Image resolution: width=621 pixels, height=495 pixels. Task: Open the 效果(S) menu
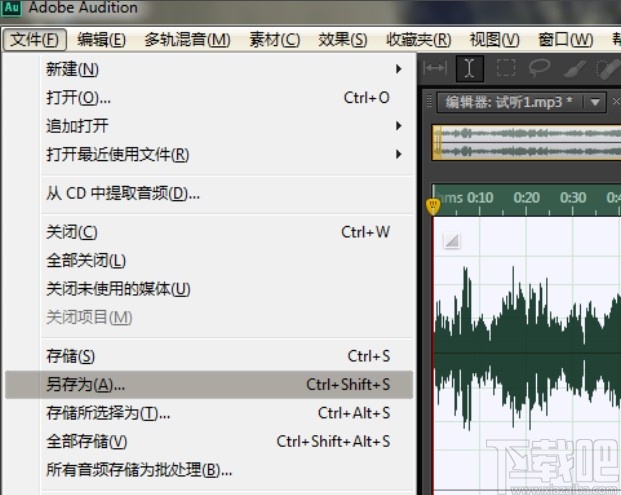tap(343, 40)
